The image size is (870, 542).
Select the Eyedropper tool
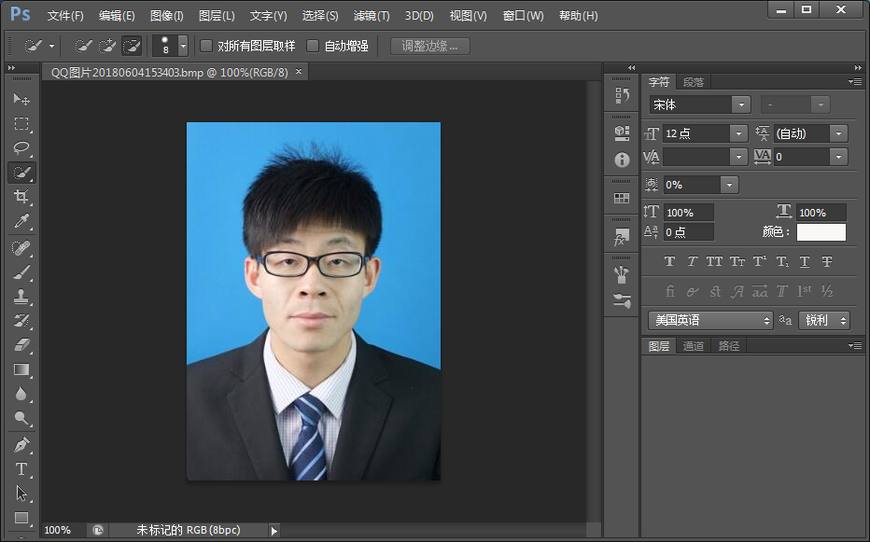[x=21, y=221]
